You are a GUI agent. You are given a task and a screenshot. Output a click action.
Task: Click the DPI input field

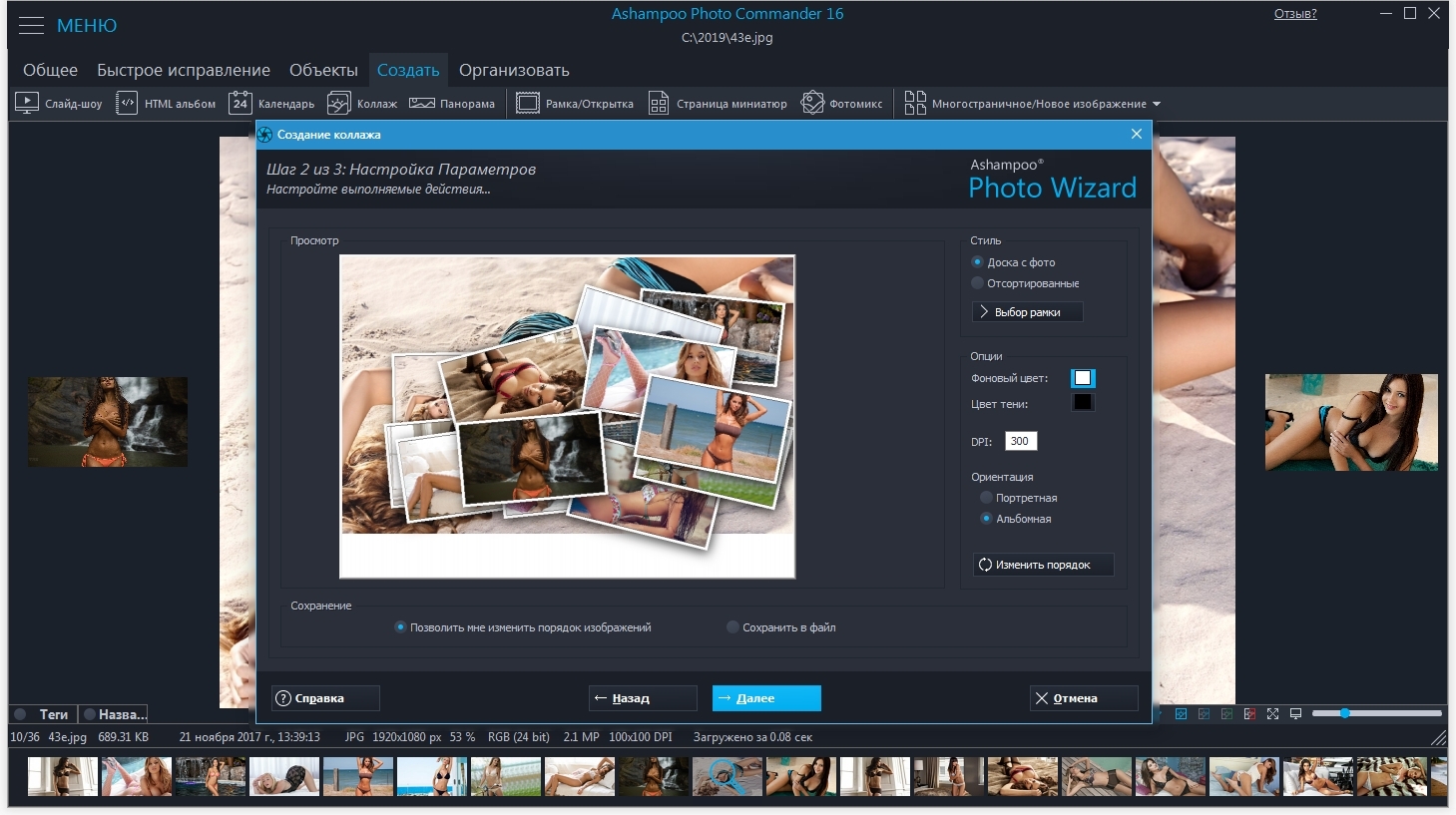click(1020, 441)
